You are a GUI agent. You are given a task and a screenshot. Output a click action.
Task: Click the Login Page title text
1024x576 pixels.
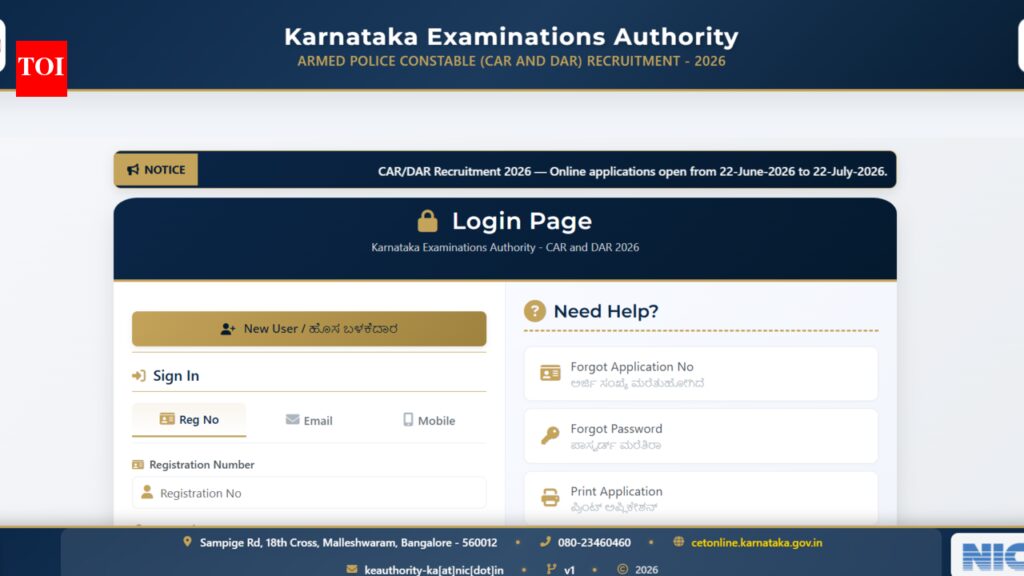[x=522, y=221]
